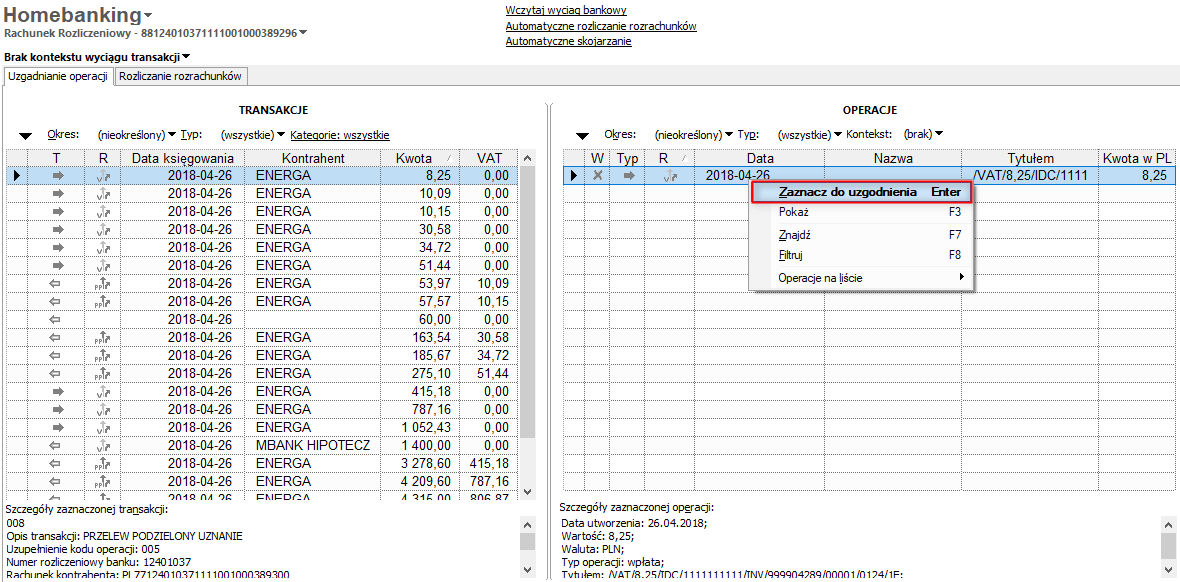Expand the Operacje filter triangle
Image resolution: width=1180 pixels, height=582 pixels.
point(582,136)
